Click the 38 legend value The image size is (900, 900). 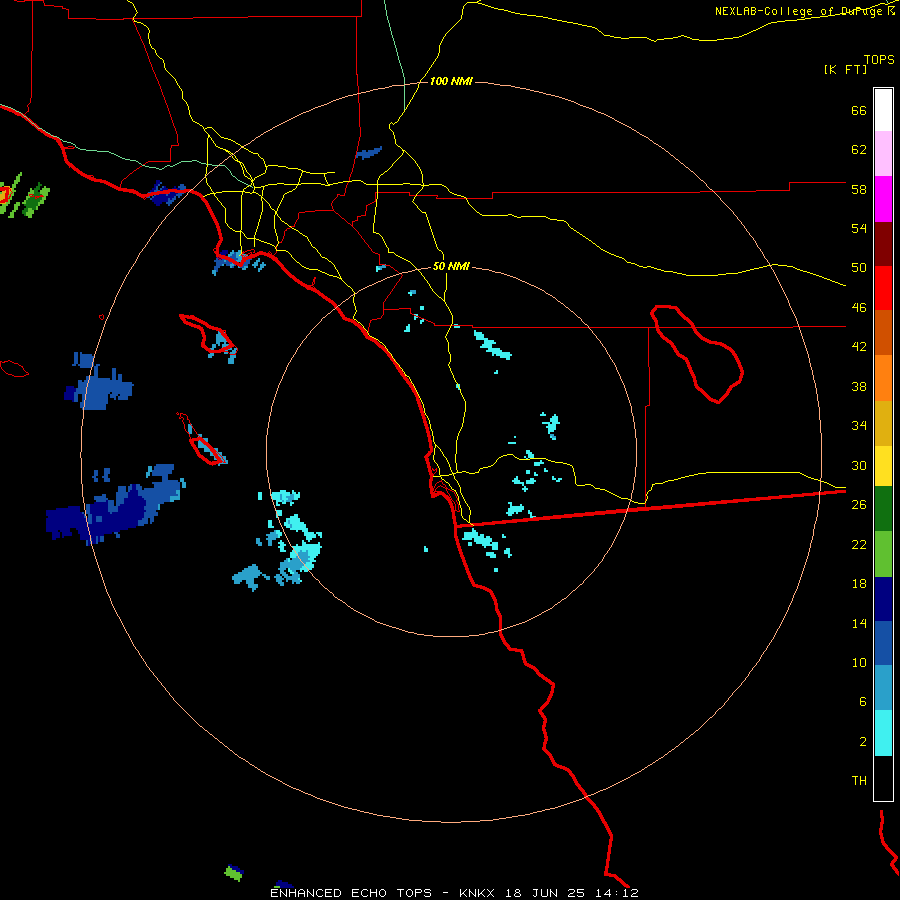(x=859, y=386)
